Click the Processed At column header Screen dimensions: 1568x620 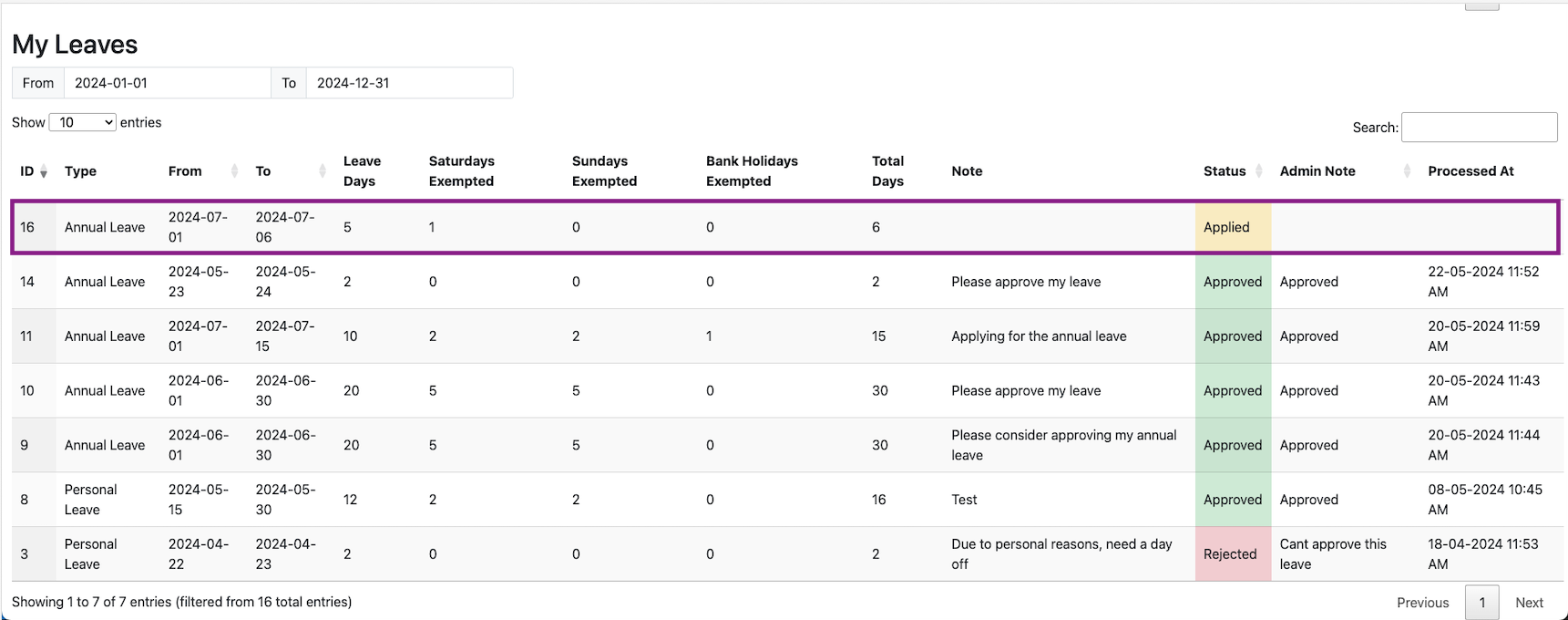[1471, 171]
